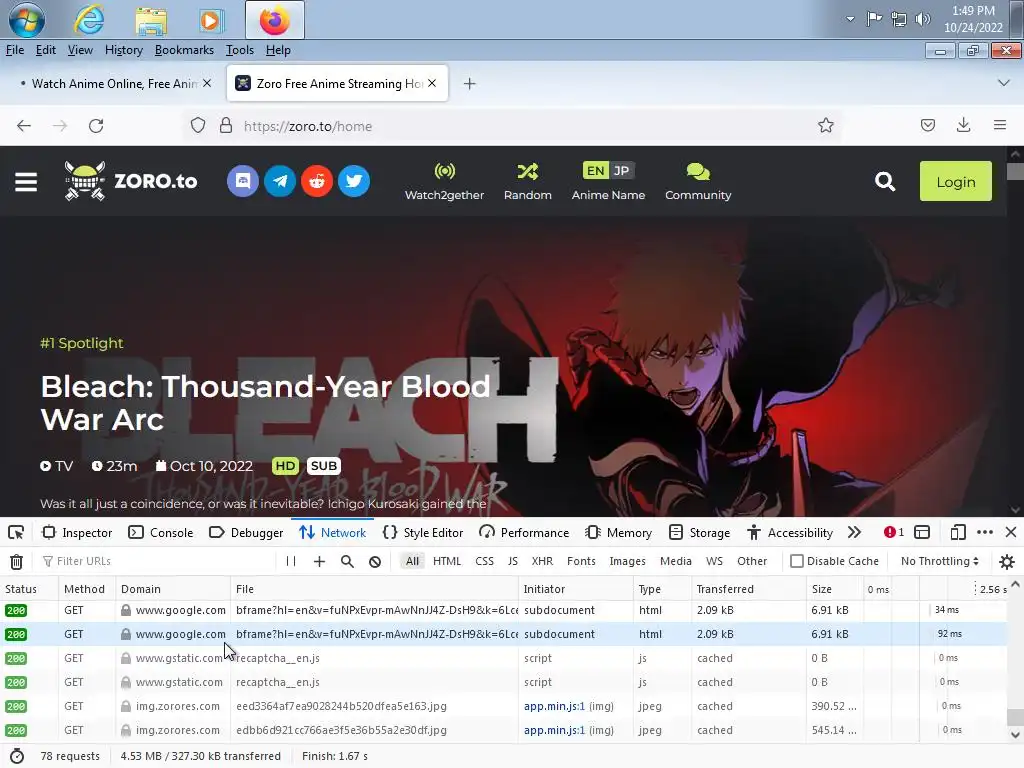Switch anime names to JP
This screenshot has height=768, width=1024.
[x=622, y=171]
